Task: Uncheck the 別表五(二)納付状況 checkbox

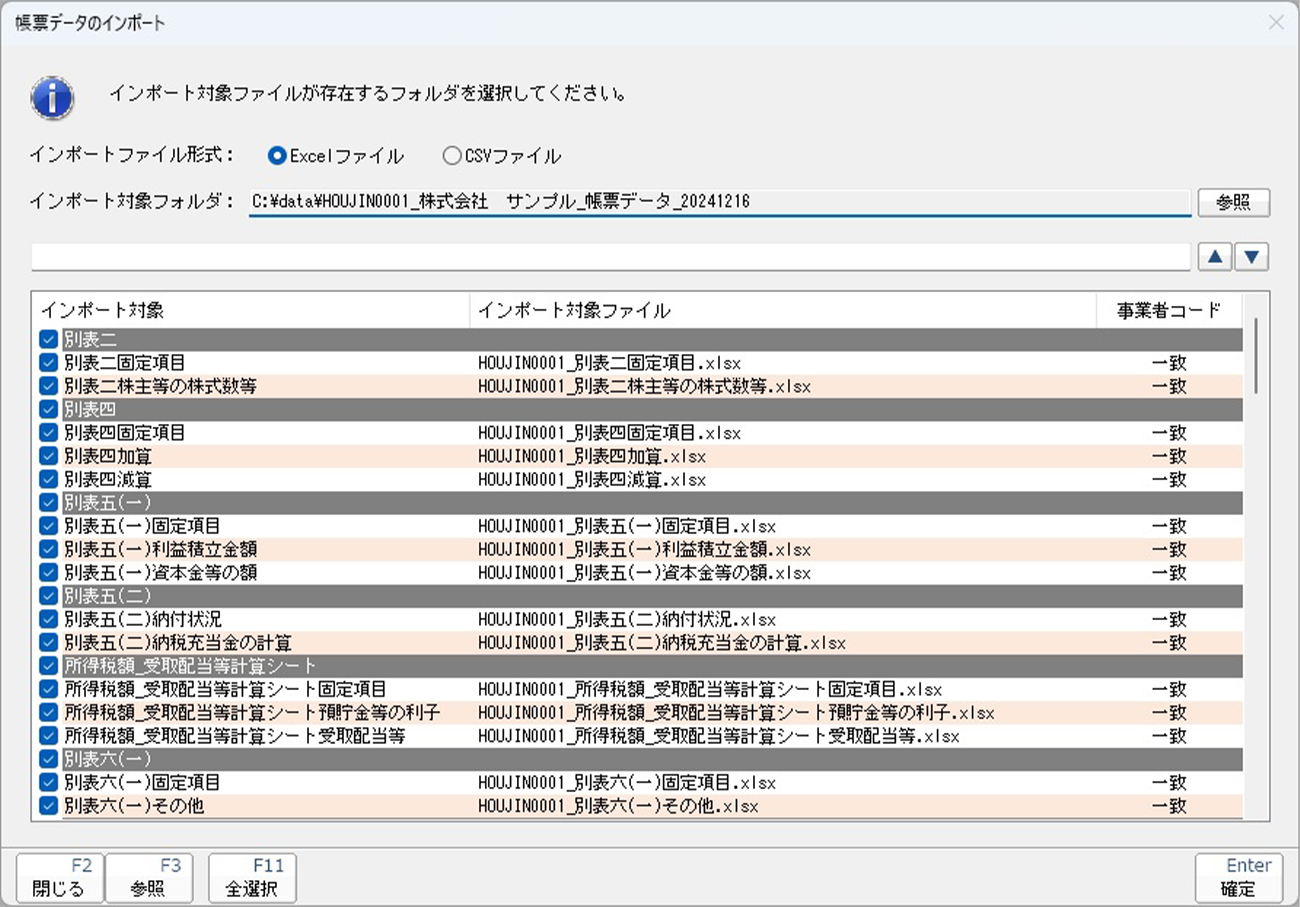Action: coord(48,619)
